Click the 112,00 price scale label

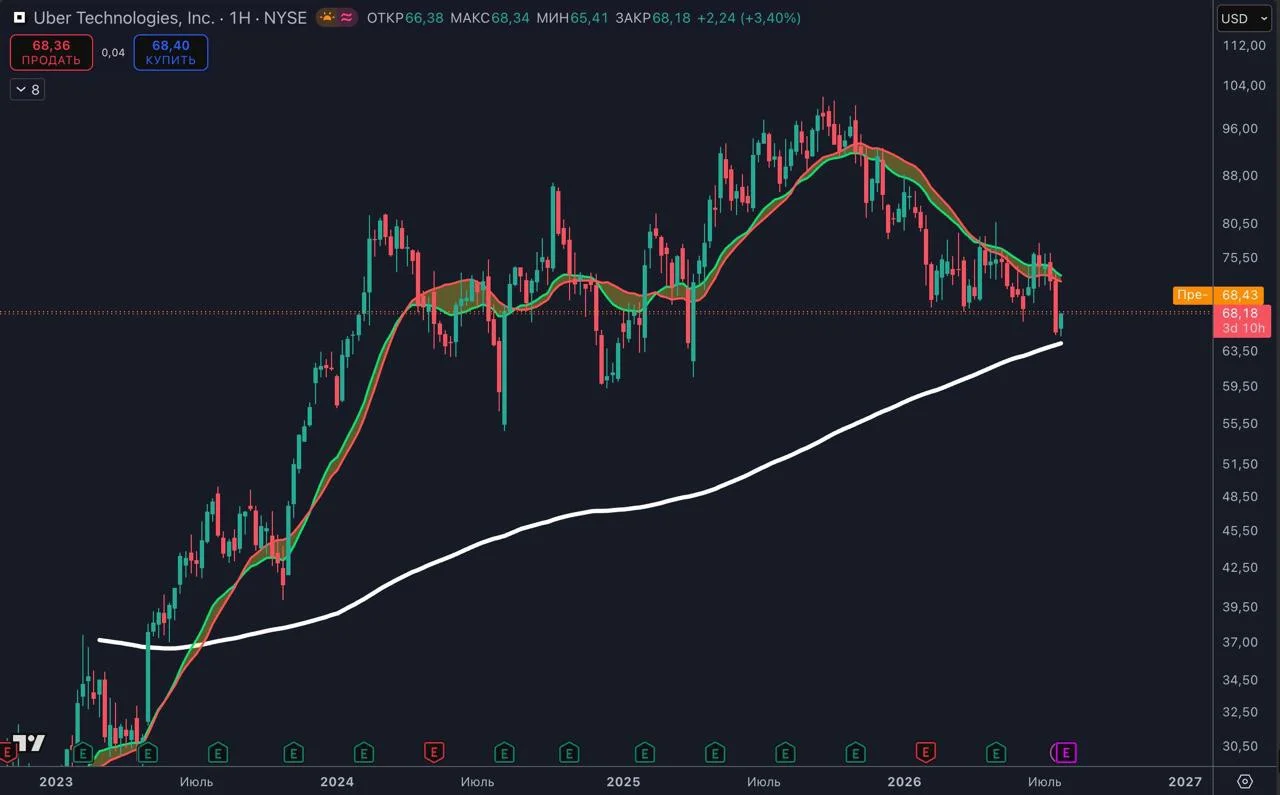[1244, 45]
